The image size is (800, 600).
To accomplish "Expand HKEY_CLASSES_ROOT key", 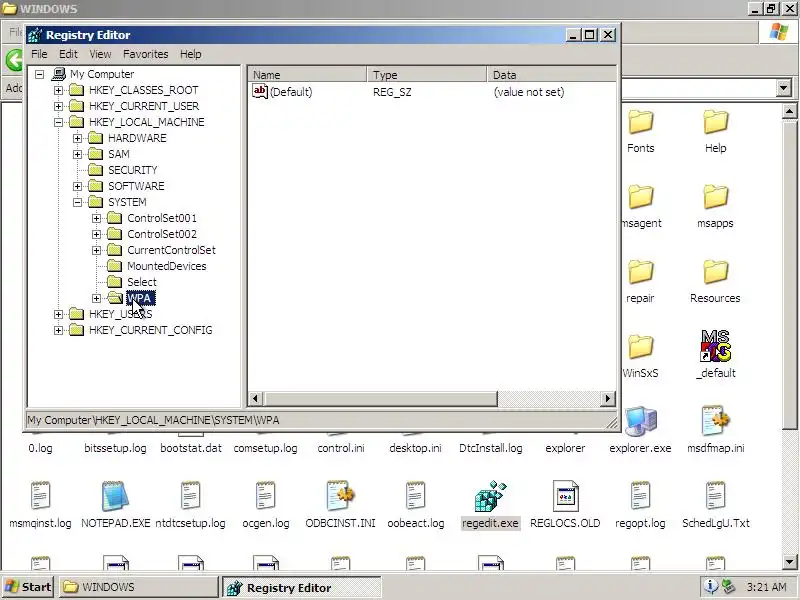I will pos(59,90).
